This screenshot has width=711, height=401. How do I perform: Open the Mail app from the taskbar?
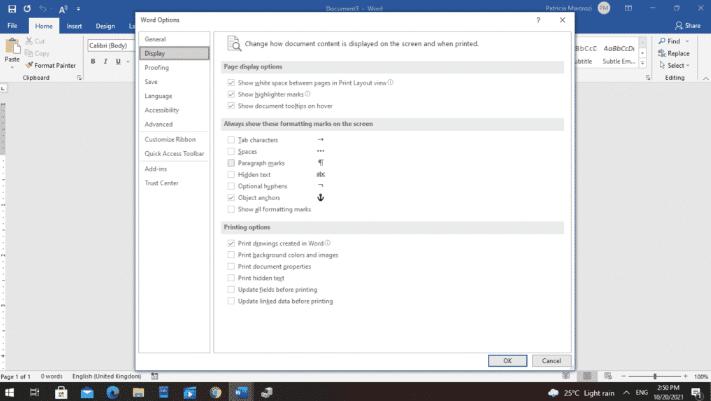(87, 392)
